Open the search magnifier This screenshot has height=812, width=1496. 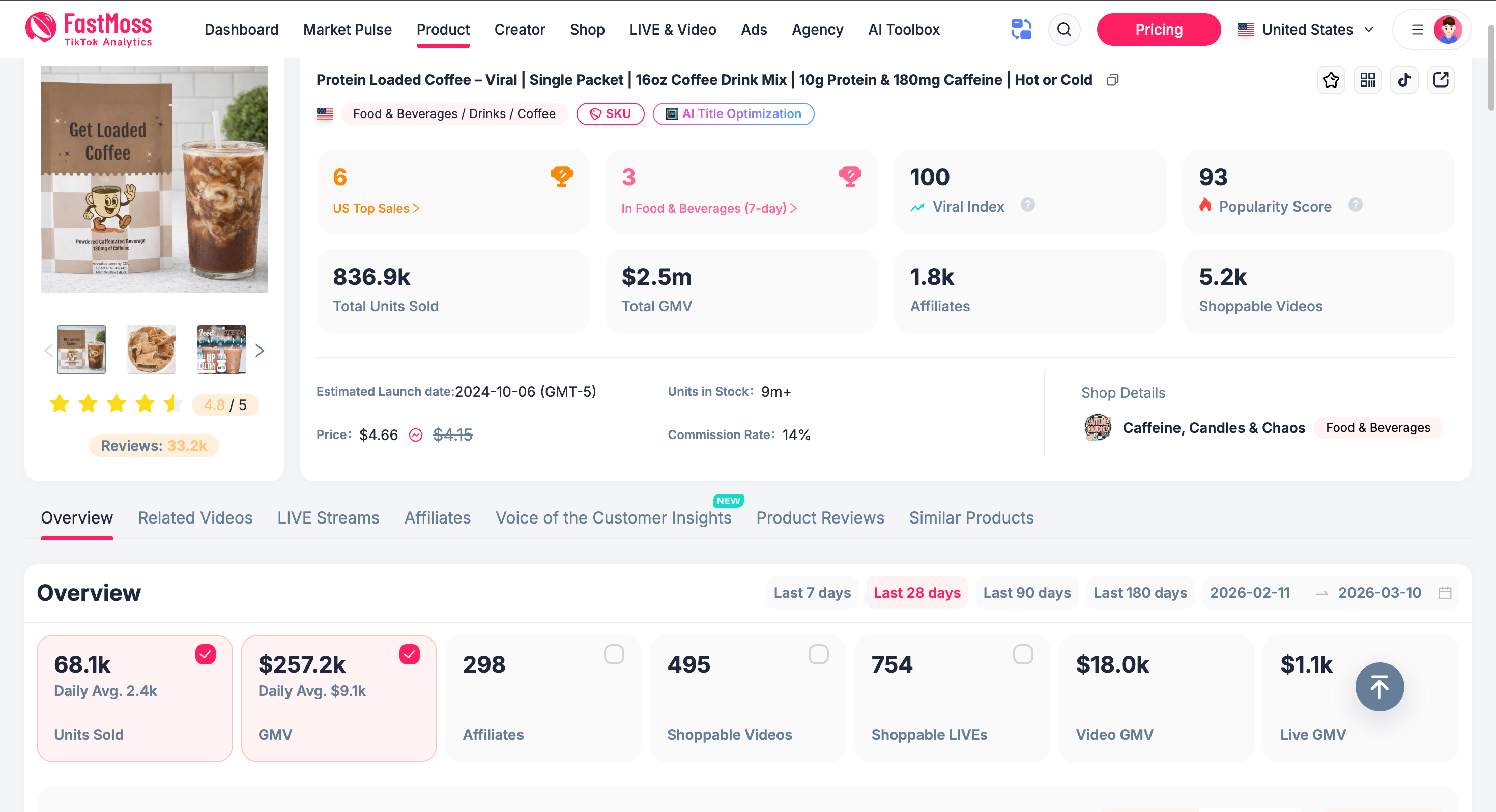(x=1064, y=29)
